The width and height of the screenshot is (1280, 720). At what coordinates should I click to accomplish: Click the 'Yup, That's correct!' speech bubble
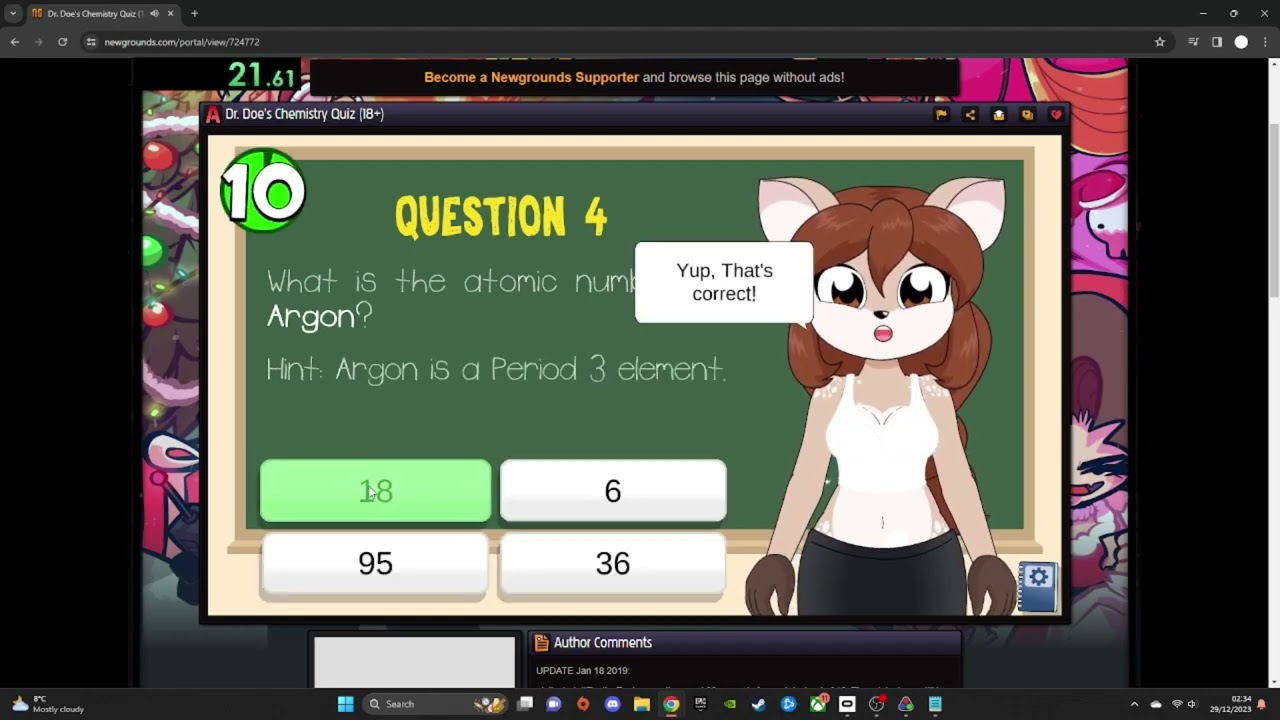coord(724,282)
